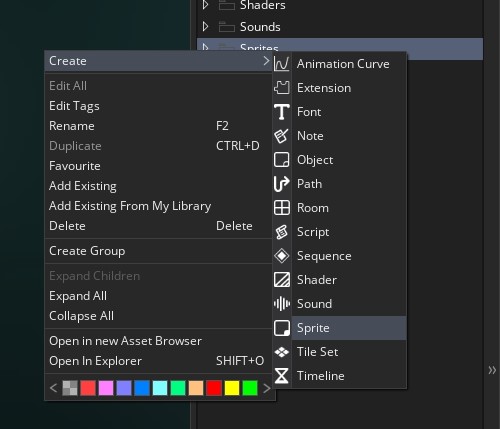Pick the blue colour swatch
Image resolution: width=500 pixels, height=429 pixels.
point(142,388)
